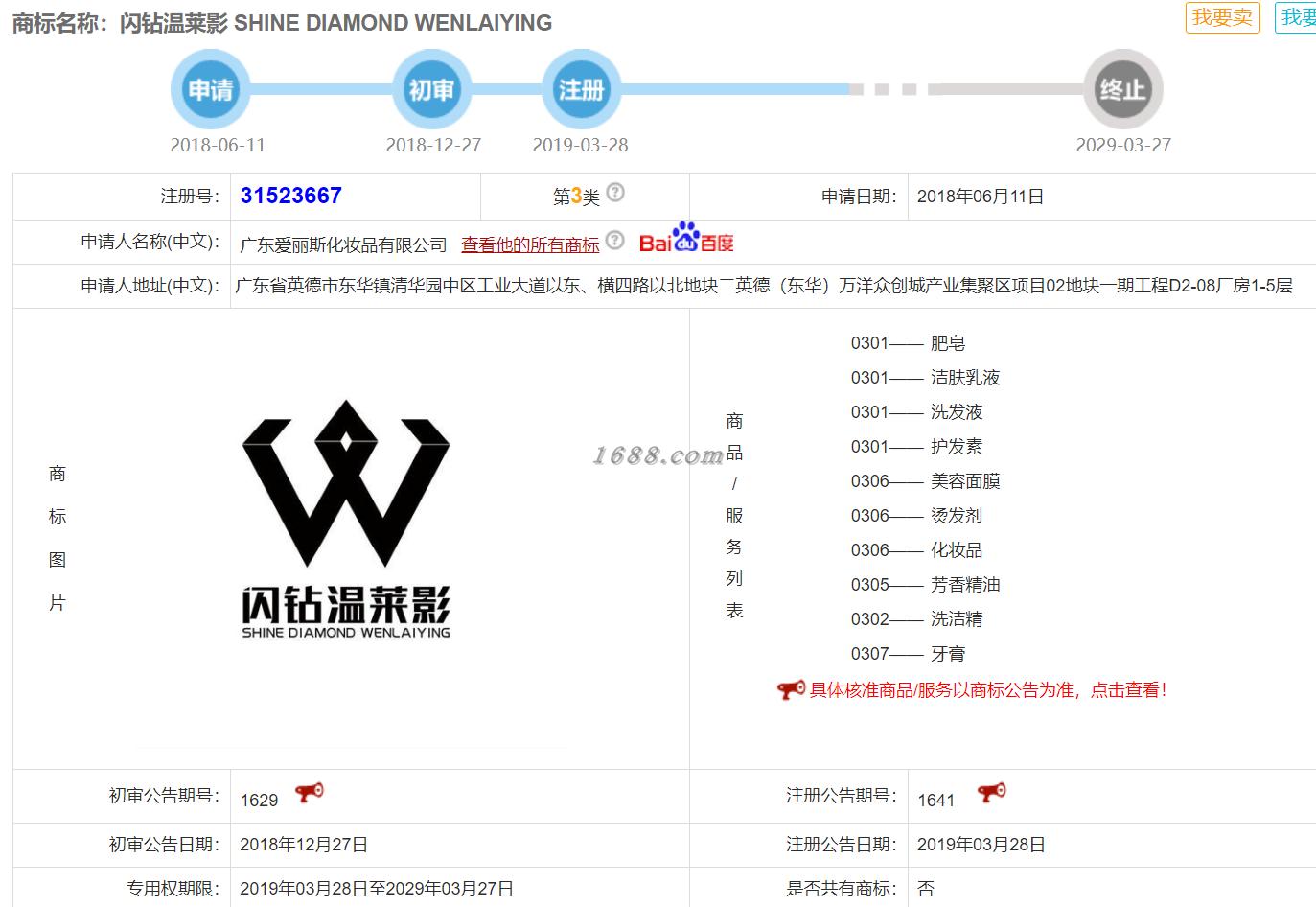Viewport: 1316px width, 907px height.
Task: Click megaphone icon next to 1641
Action: (x=991, y=793)
